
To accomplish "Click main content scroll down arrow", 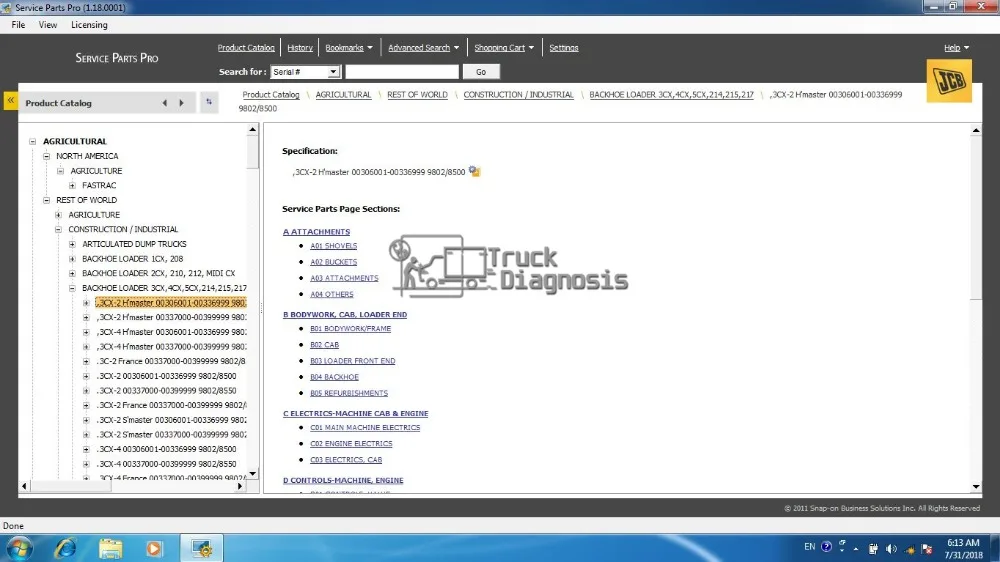I will pos(976,487).
